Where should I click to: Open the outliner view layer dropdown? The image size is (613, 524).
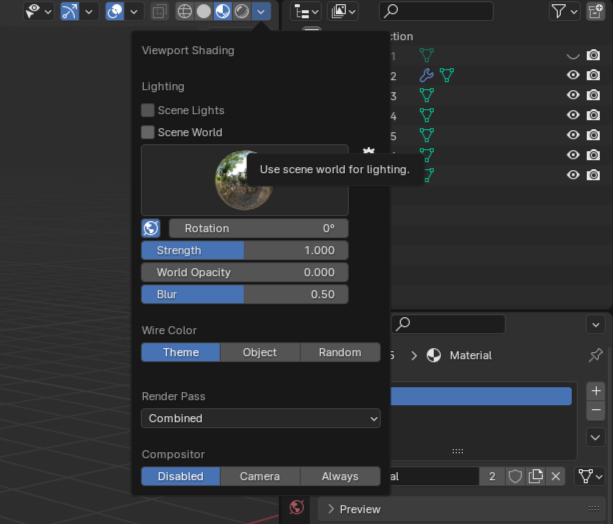(343, 11)
